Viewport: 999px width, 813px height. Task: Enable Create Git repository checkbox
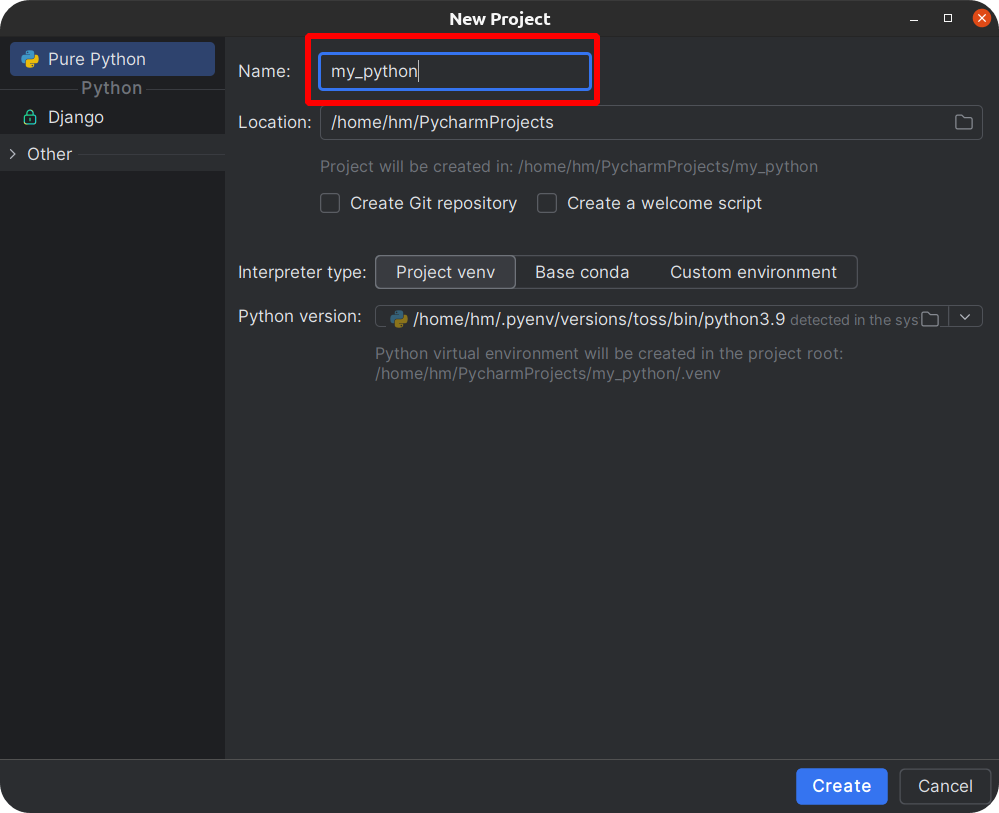coord(330,203)
